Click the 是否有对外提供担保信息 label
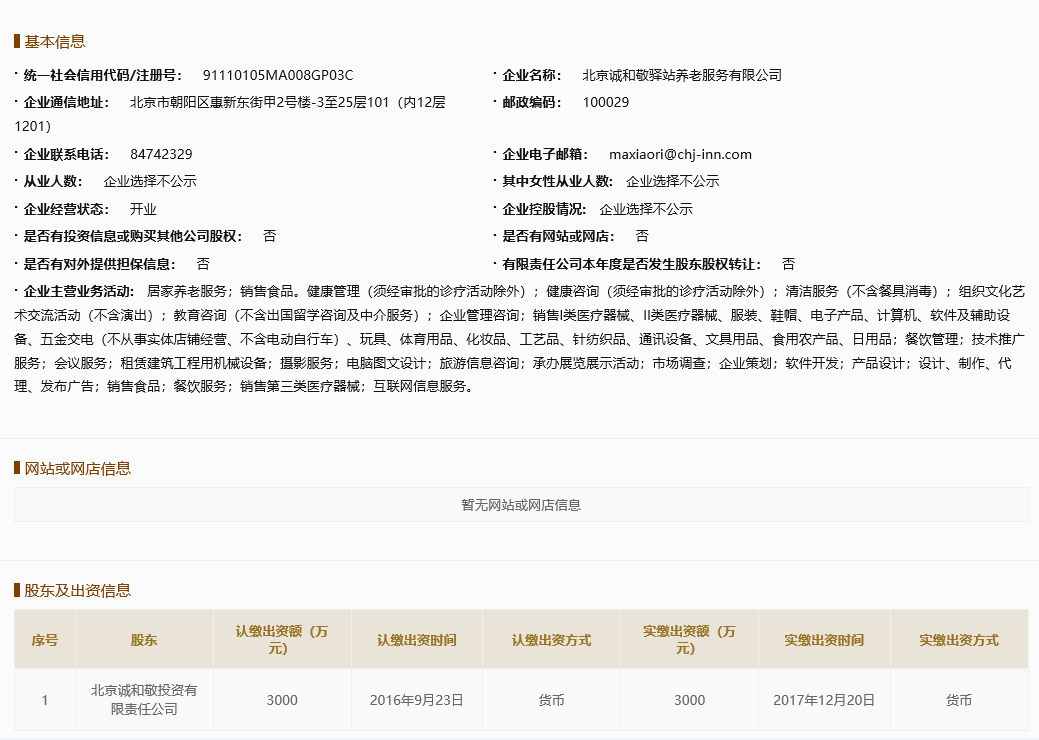This screenshot has height=740, width=1039. 99,264
